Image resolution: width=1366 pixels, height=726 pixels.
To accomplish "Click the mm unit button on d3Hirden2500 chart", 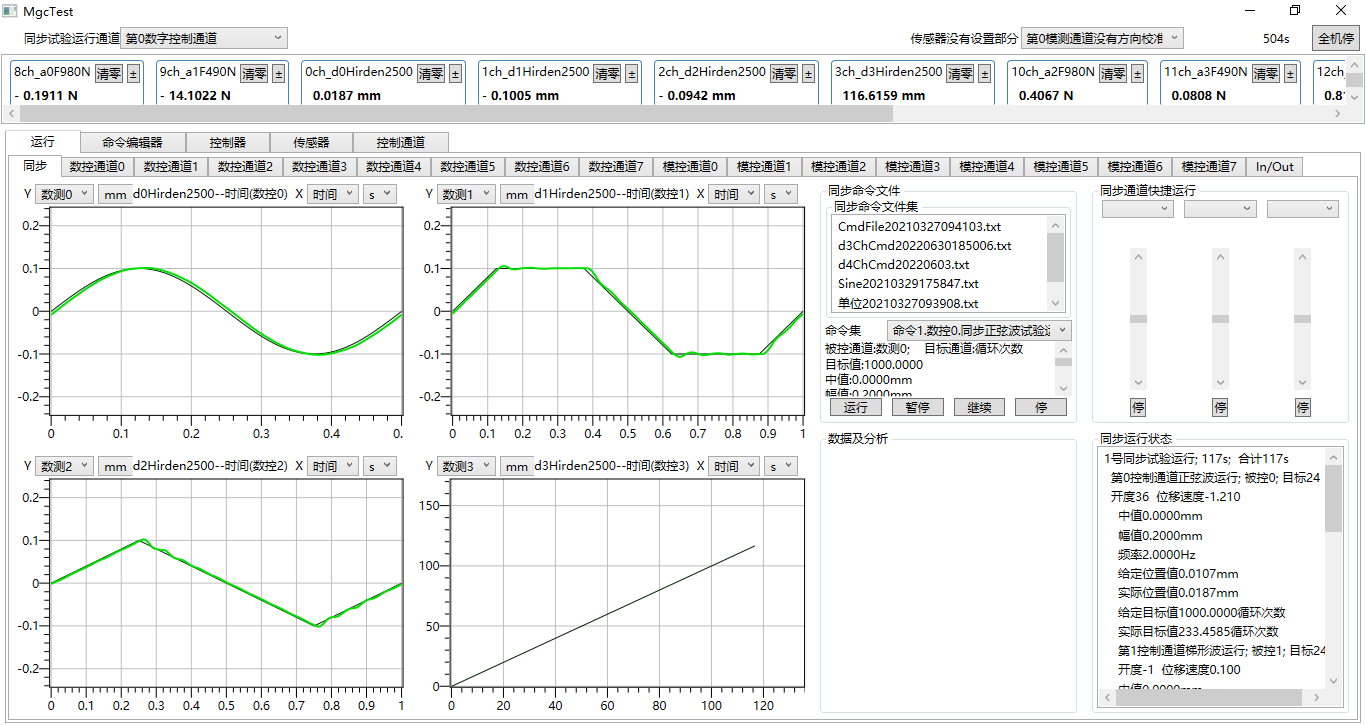I will tap(517, 465).
